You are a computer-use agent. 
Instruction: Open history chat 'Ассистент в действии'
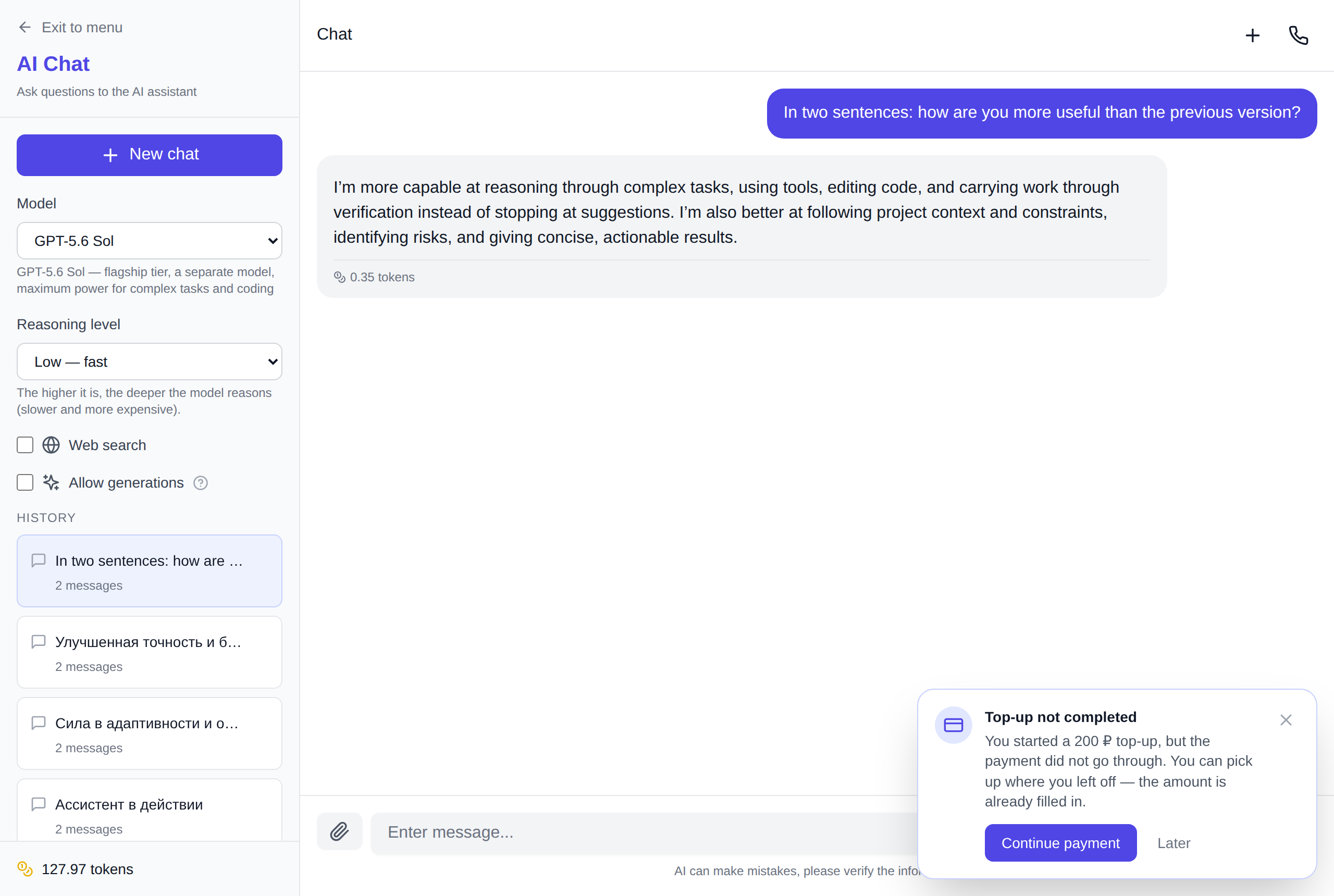point(150,810)
